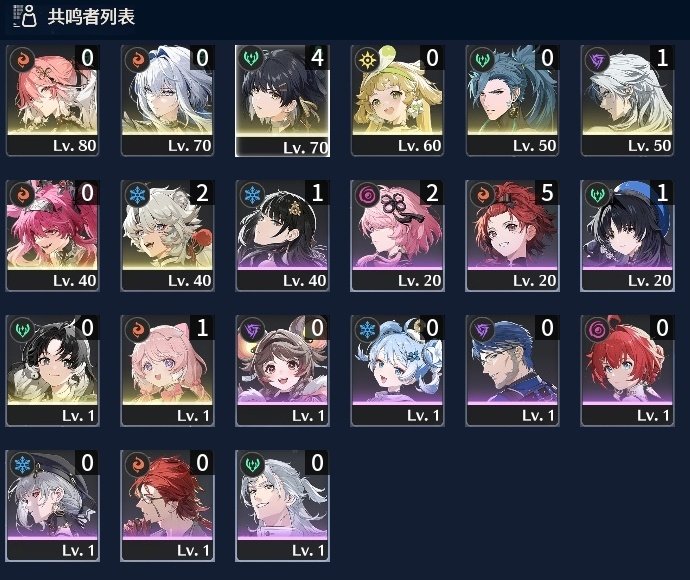
Task: Click fusion element icon on Lv. 80 card
Action: 22,59
